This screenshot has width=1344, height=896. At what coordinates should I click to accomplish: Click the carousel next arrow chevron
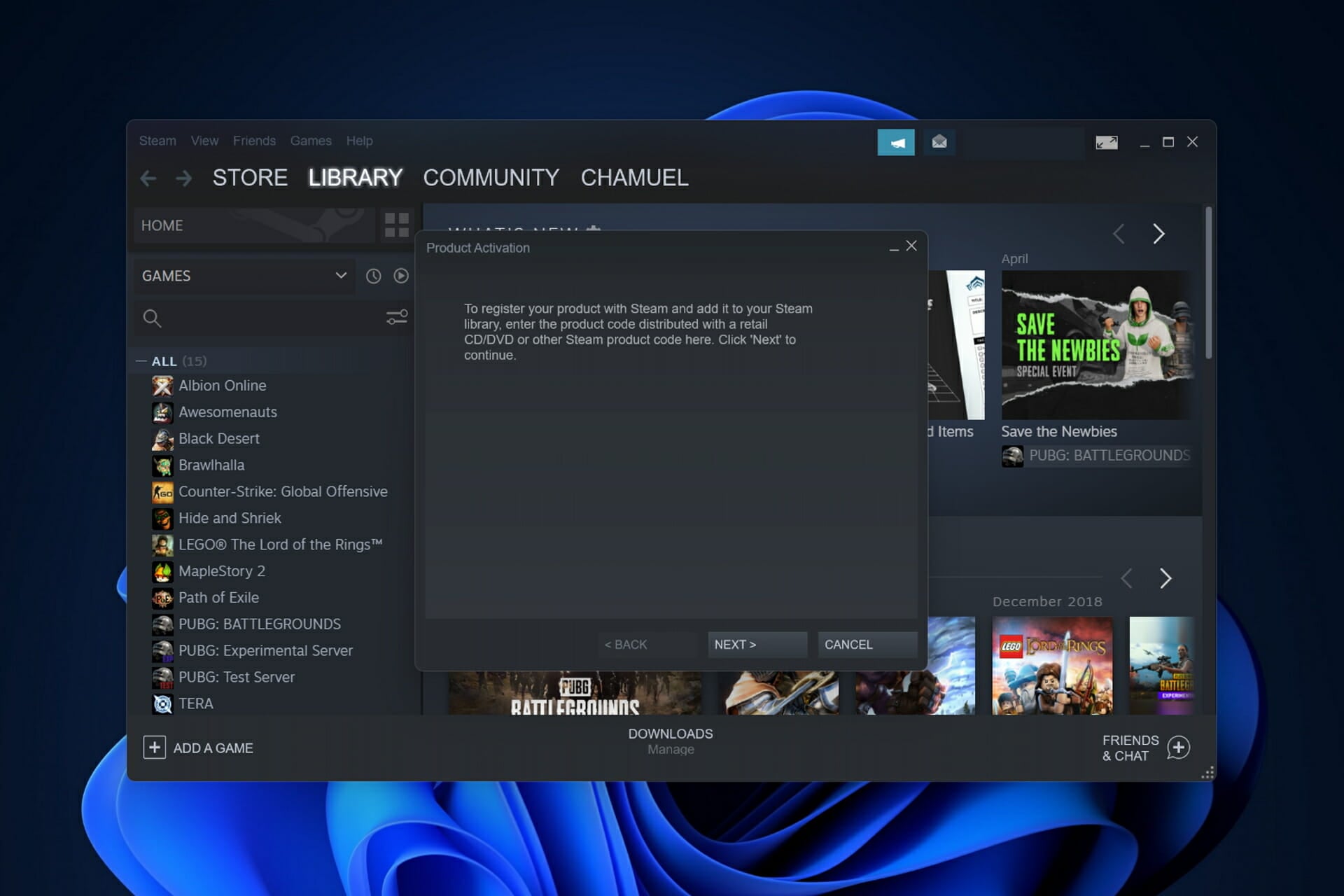1158,234
